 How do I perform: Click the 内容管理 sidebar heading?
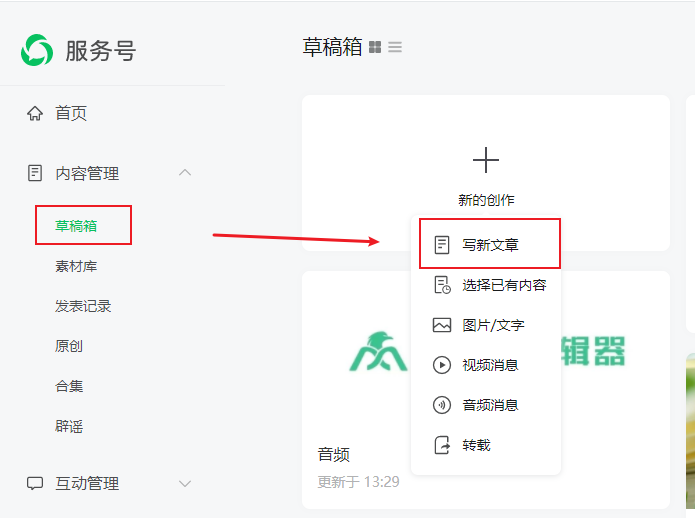pos(87,173)
